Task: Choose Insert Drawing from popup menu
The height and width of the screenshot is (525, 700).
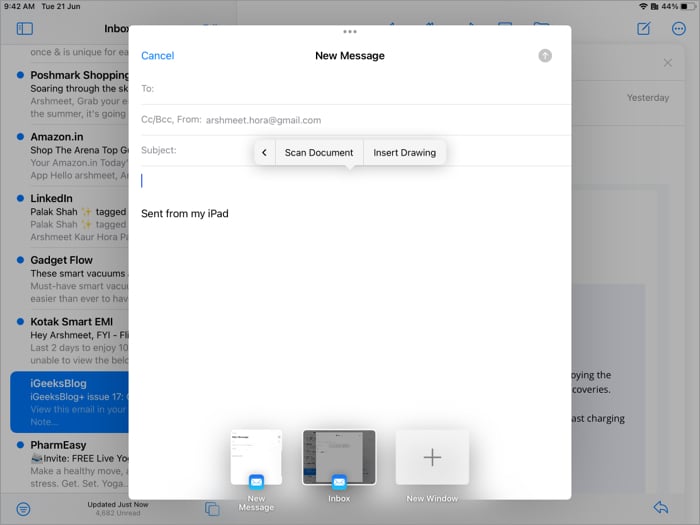Action: [404, 153]
